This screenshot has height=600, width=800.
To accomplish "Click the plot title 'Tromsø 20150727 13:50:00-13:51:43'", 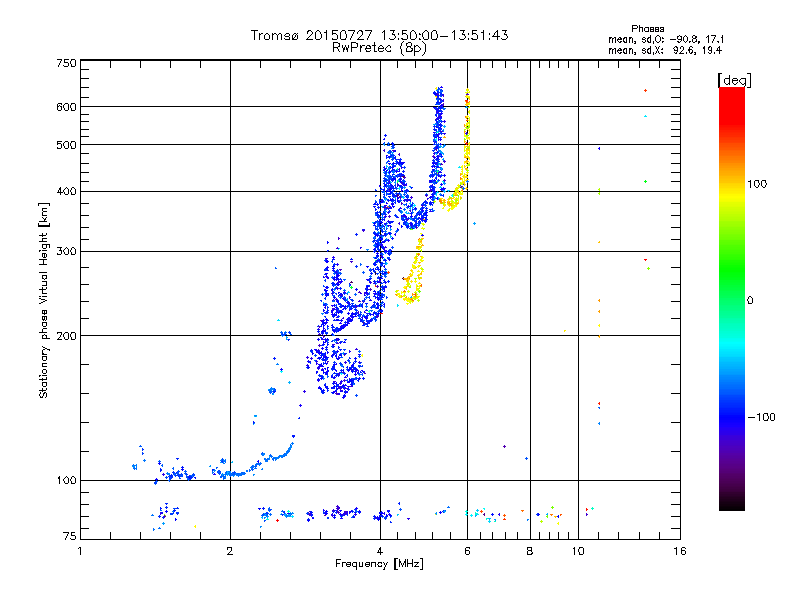I will point(379,35).
